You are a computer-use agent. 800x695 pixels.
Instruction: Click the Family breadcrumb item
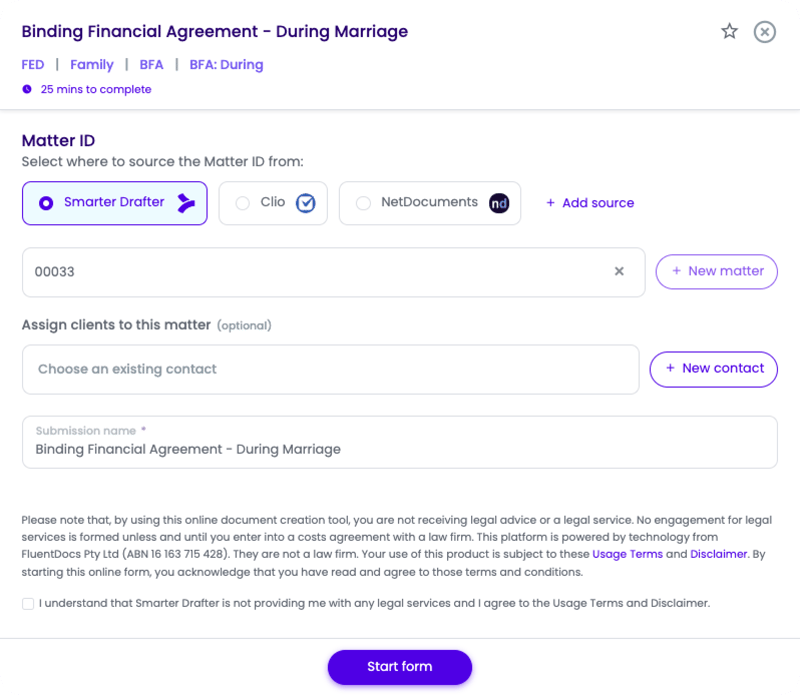(92, 65)
